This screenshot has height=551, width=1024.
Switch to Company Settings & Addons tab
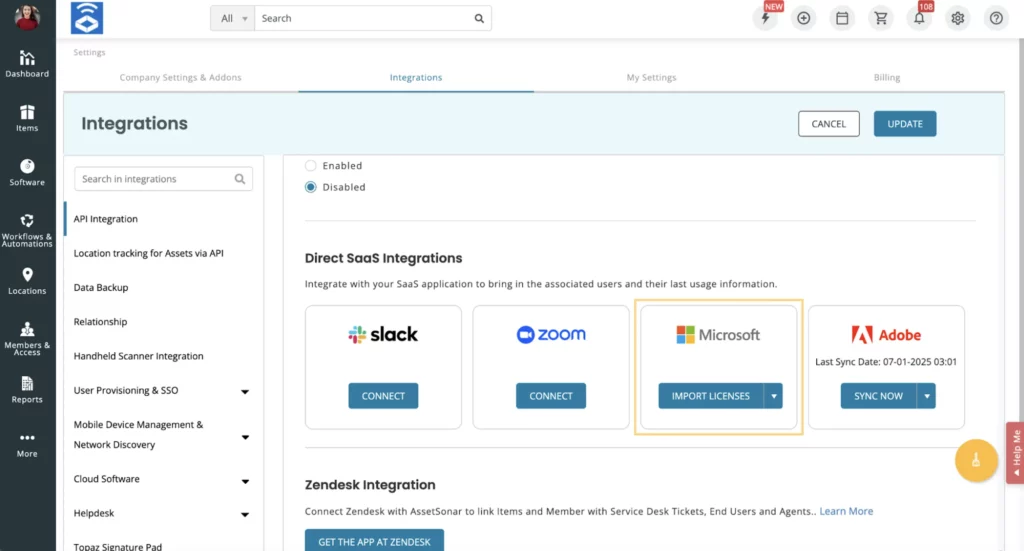pyautogui.click(x=180, y=77)
